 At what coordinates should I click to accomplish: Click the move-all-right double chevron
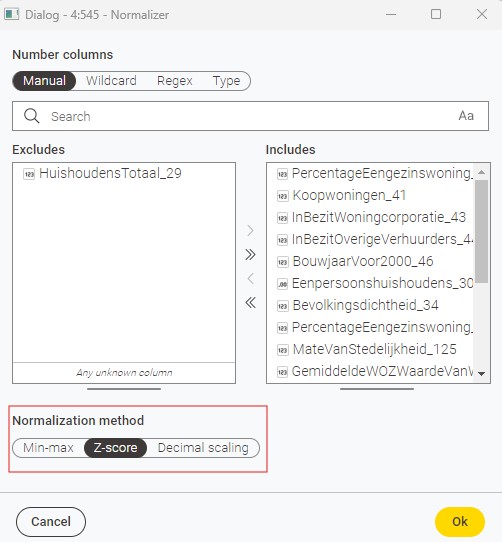250,255
